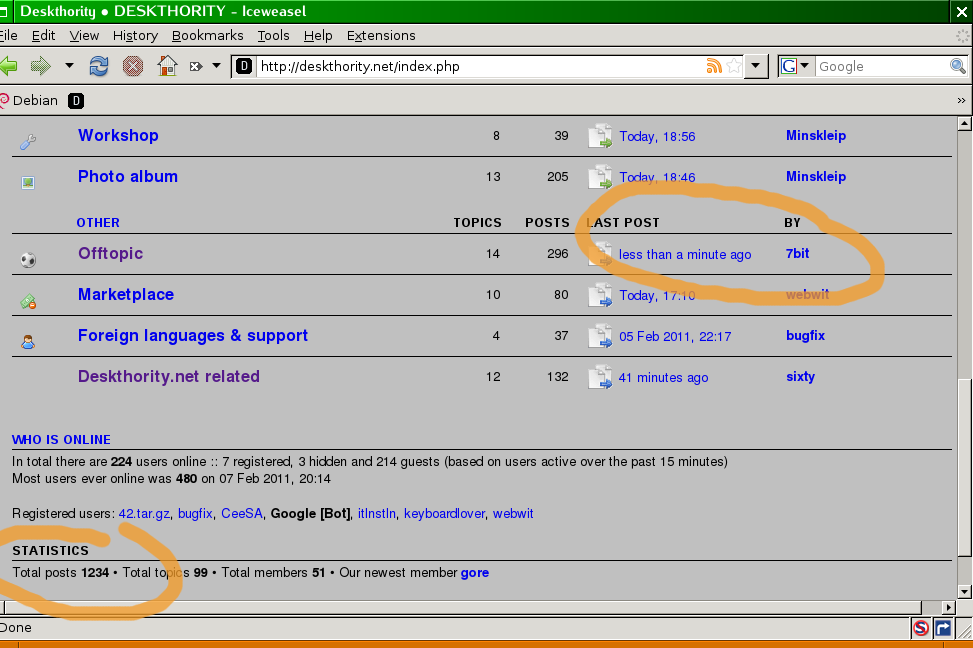Click the green forward navigation arrow

(x=40, y=67)
